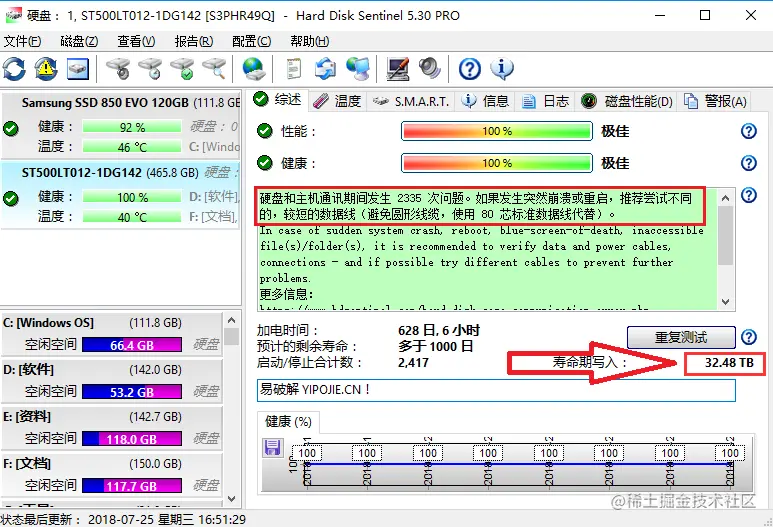Viewport: 773px width, 527px height.
Task: Select the D: [软件] partition
Action: point(112,381)
